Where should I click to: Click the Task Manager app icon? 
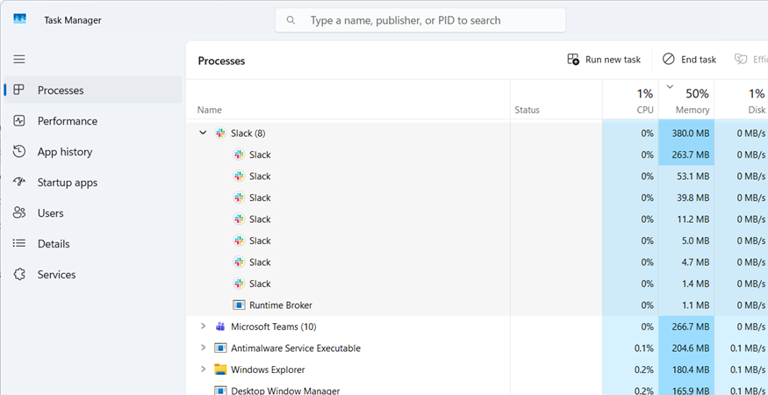click(x=20, y=19)
